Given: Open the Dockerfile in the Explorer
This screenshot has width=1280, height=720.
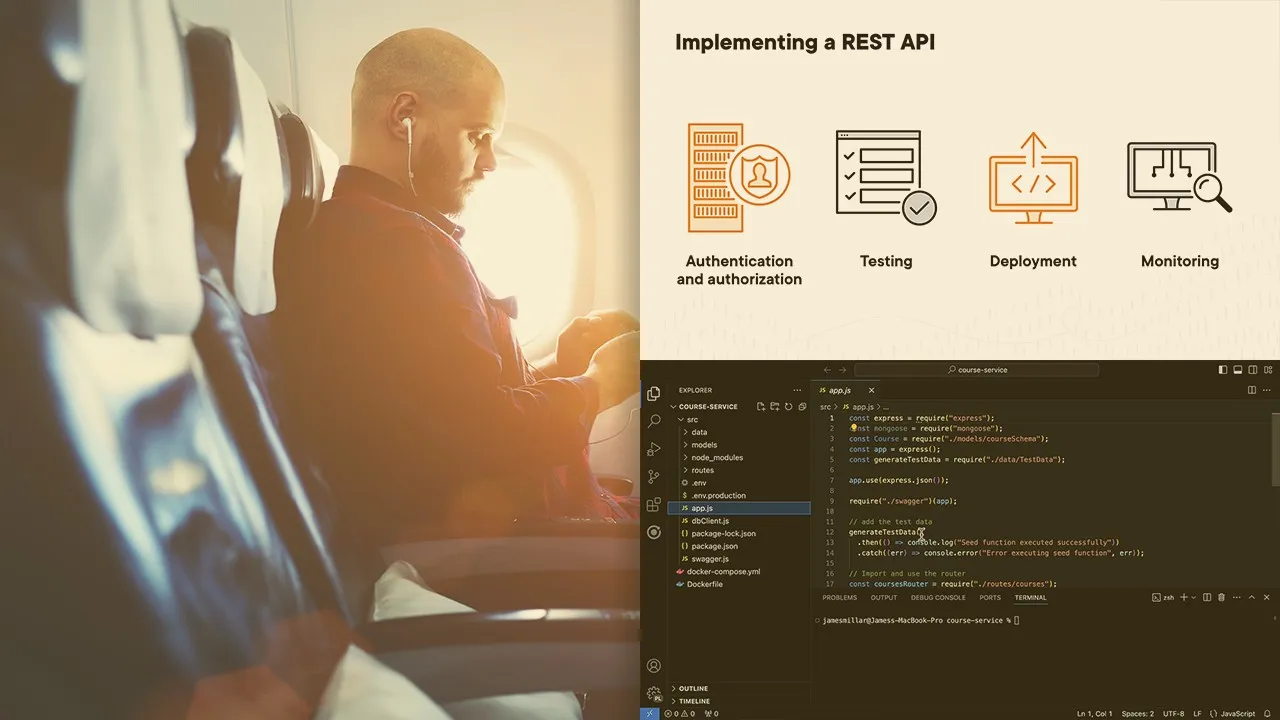Looking at the screenshot, I should coord(705,584).
